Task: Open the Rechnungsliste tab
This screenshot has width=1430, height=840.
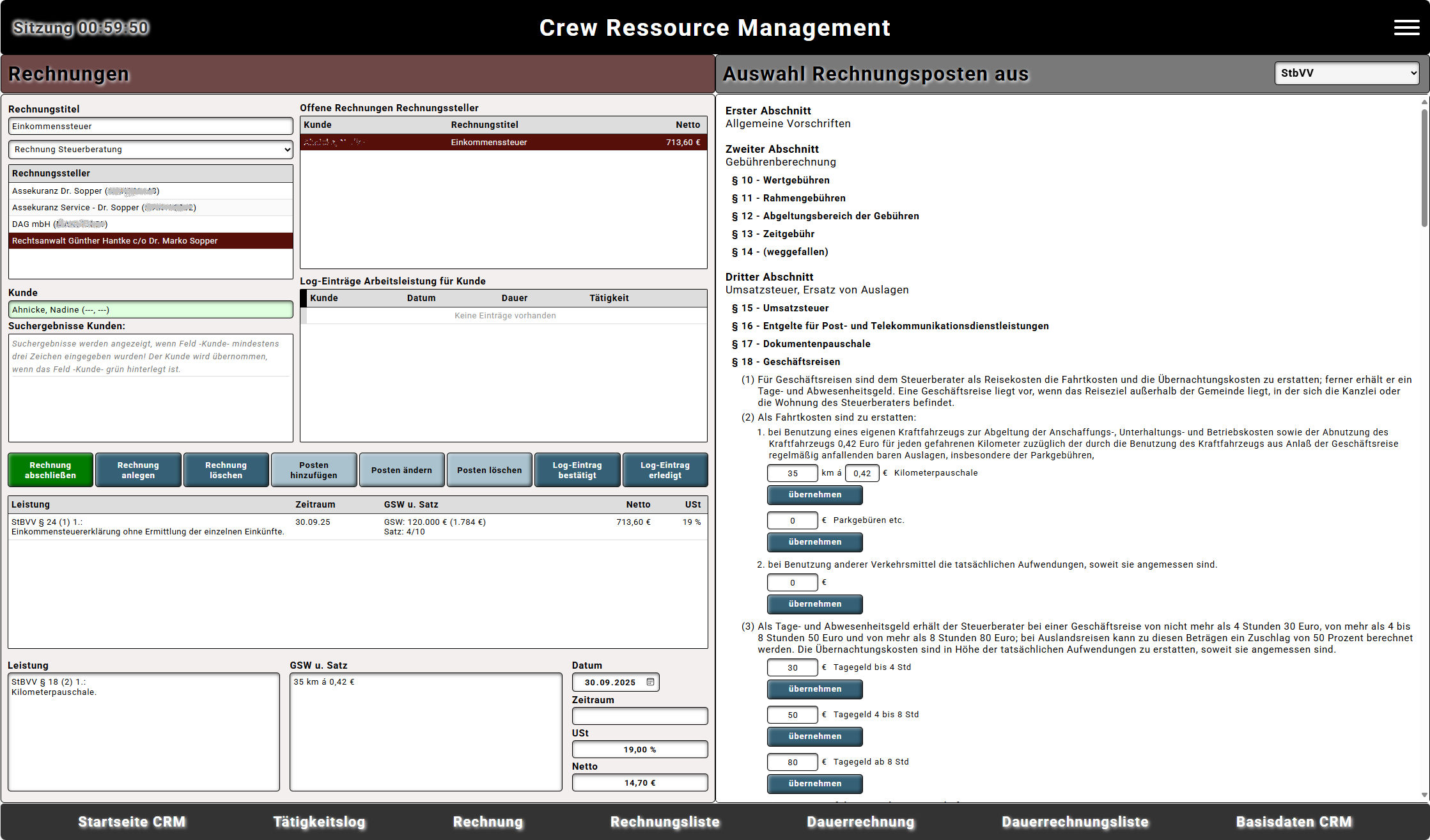Action: click(x=665, y=822)
